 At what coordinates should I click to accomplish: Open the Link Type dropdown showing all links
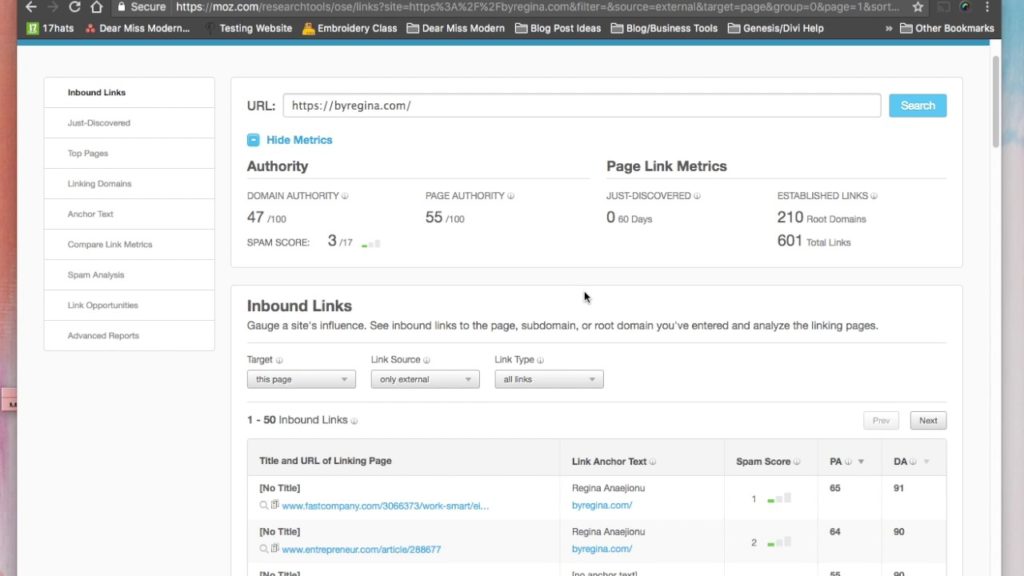(549, 379)
